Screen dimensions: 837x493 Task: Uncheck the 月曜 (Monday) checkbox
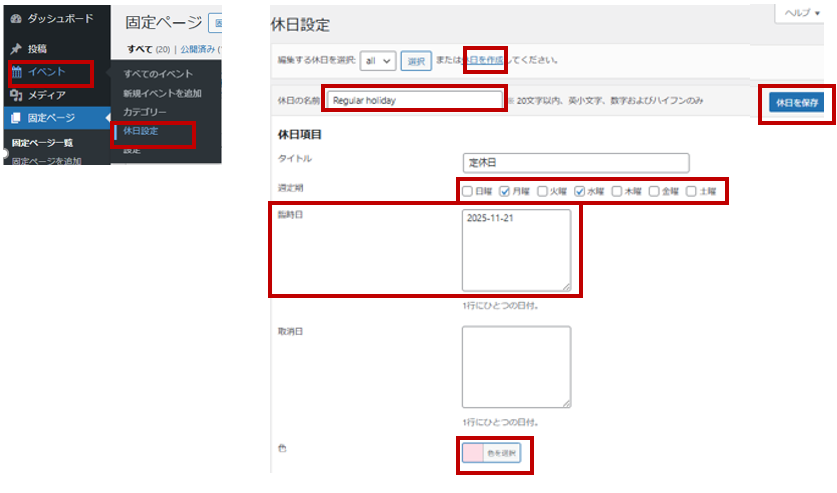coord(504,191)
